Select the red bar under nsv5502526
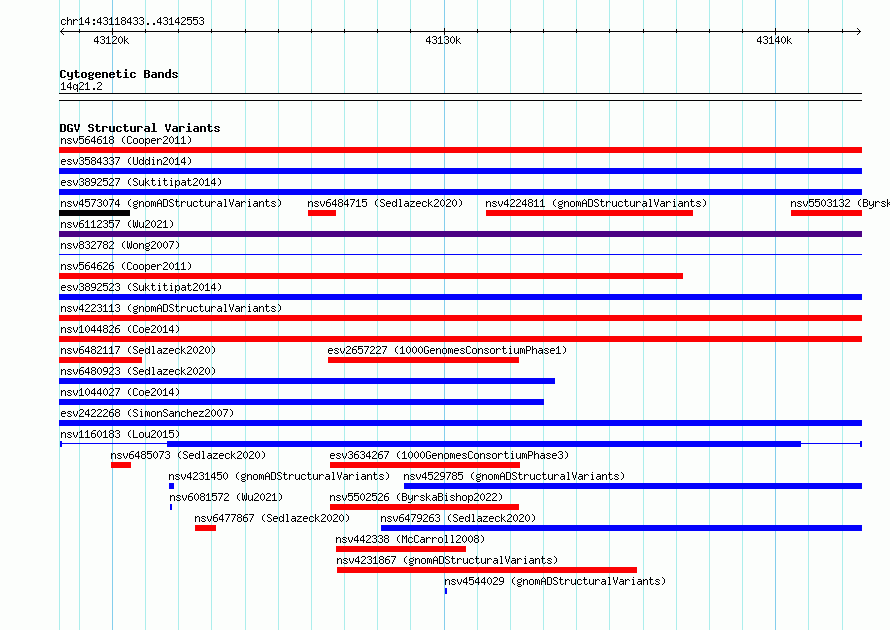The width and height of the screenshot is (890, 630). (425, 507)
